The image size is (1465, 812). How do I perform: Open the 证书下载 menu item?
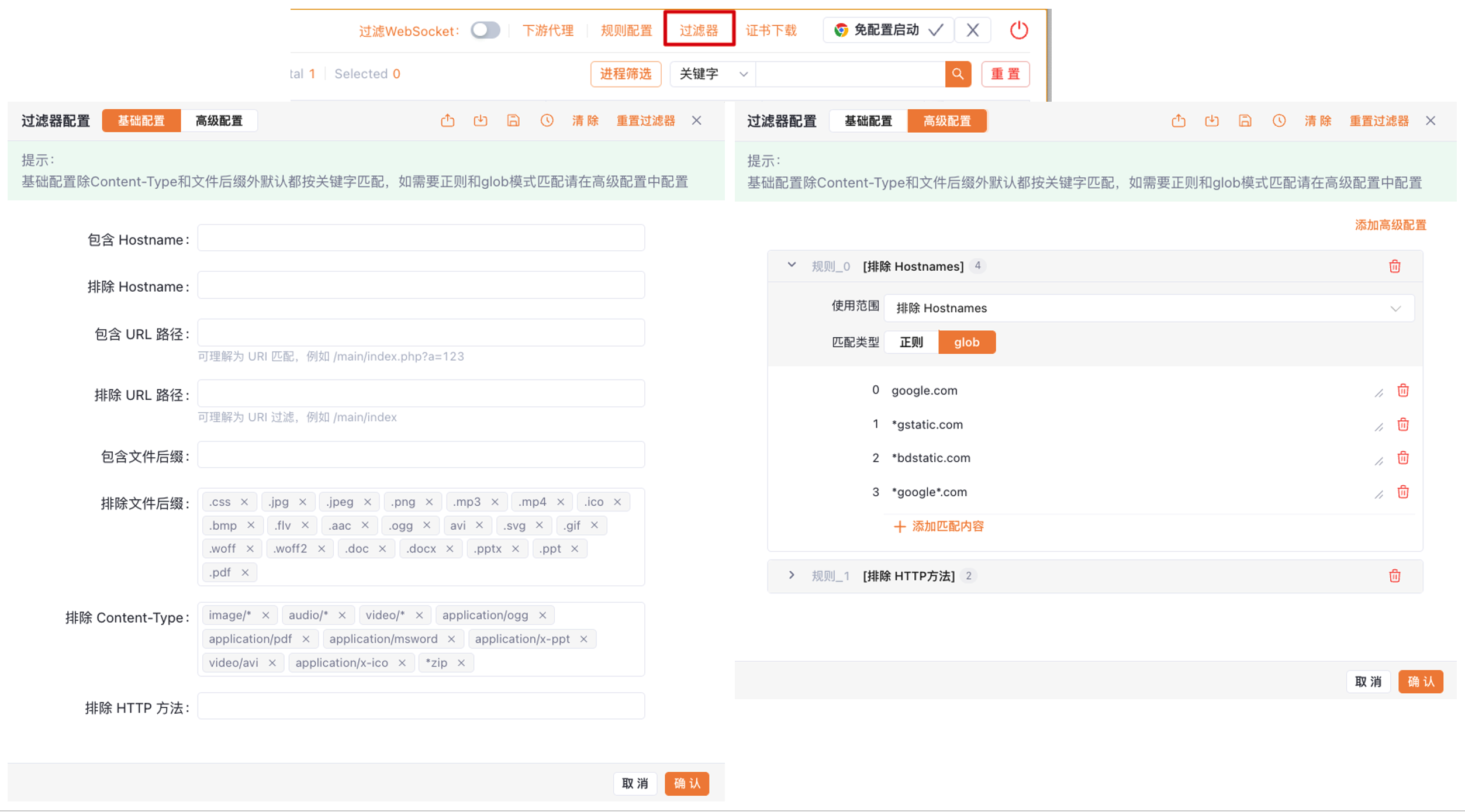(x=771, y=30)
